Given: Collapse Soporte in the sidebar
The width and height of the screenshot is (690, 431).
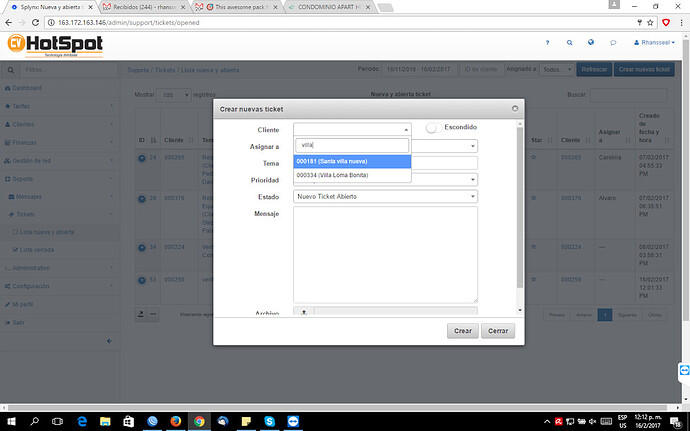Looking at the screenshot, I should coord(59,179).
